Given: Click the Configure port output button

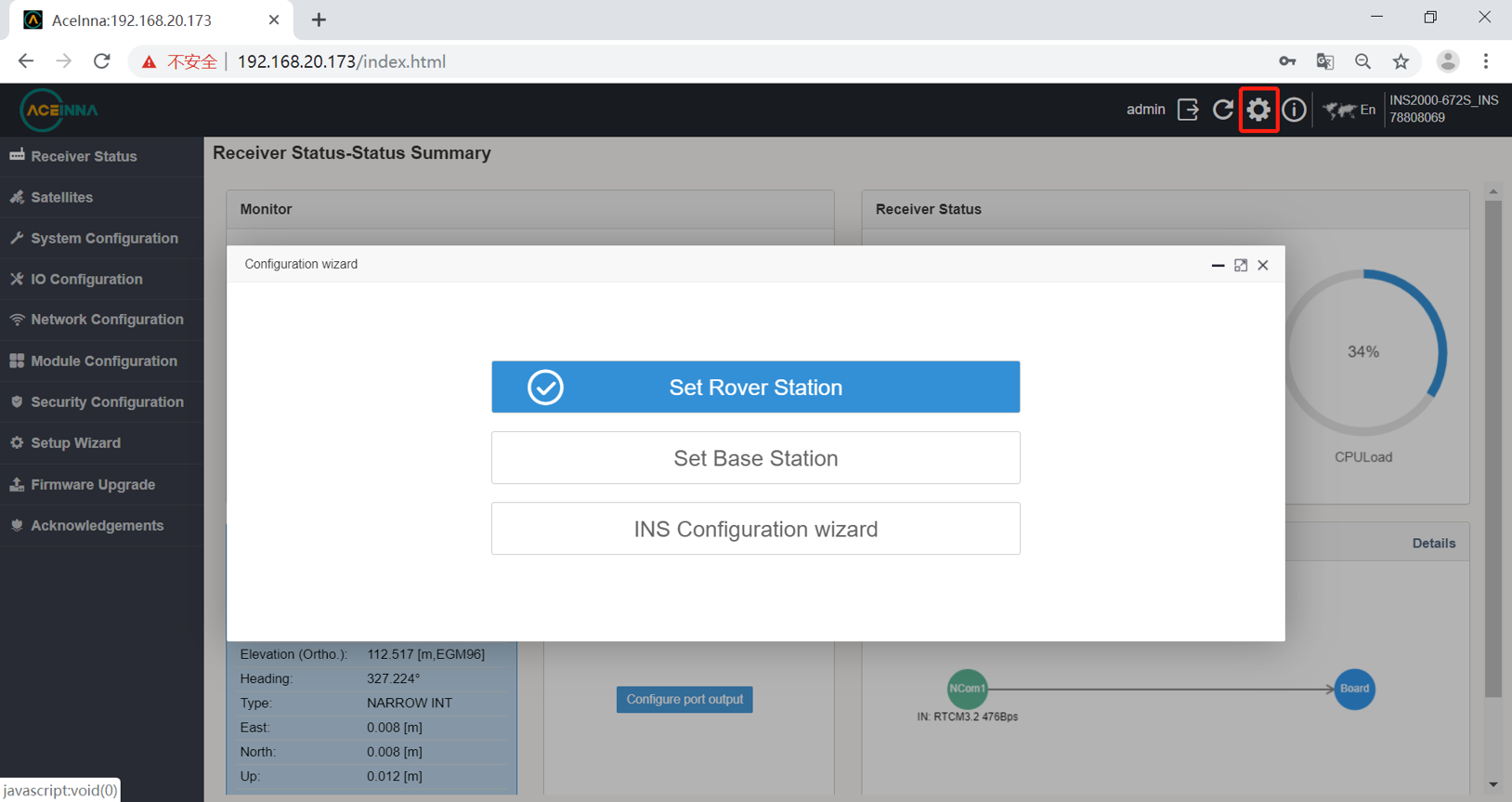Looking at the screenshot, I should [x=684, y=700].
